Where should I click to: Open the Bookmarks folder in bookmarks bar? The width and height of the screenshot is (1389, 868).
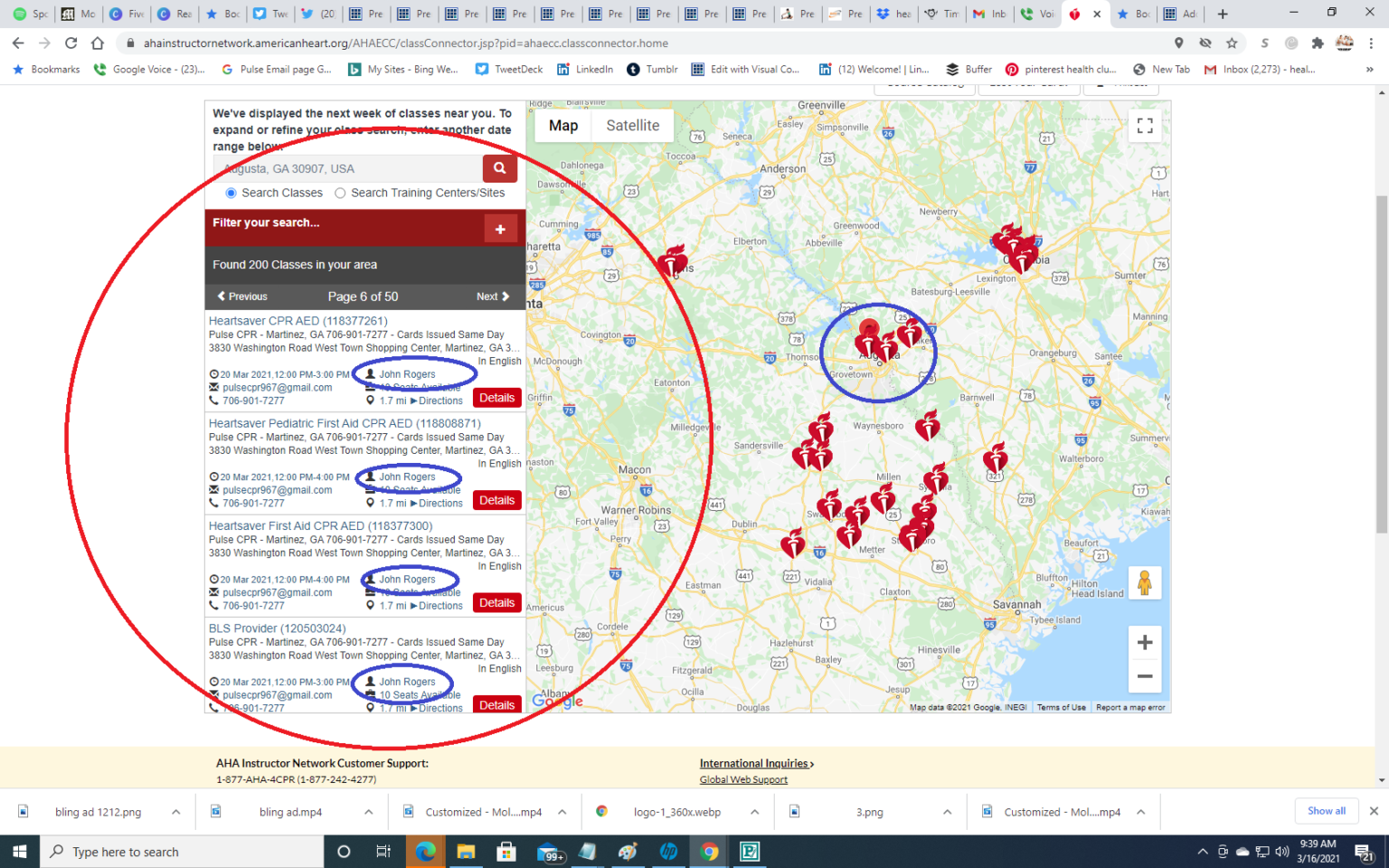click(x=45, y=69)
